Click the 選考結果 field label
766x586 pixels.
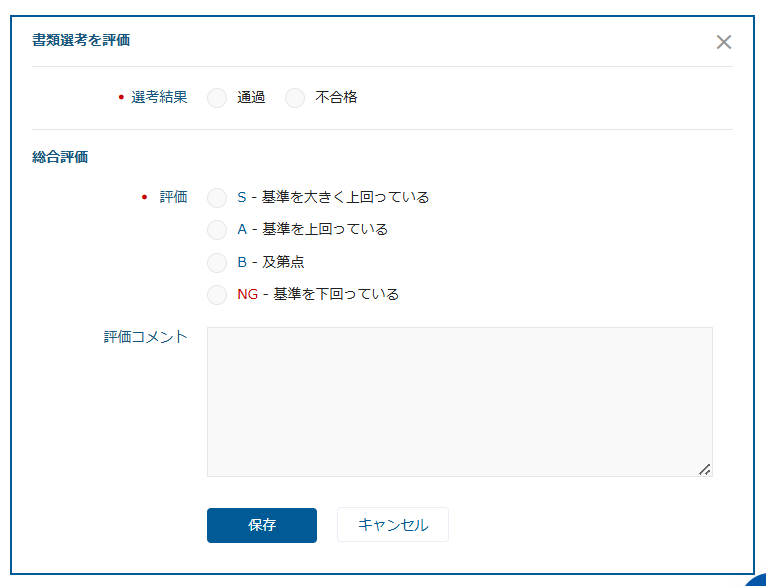point(159,98)
